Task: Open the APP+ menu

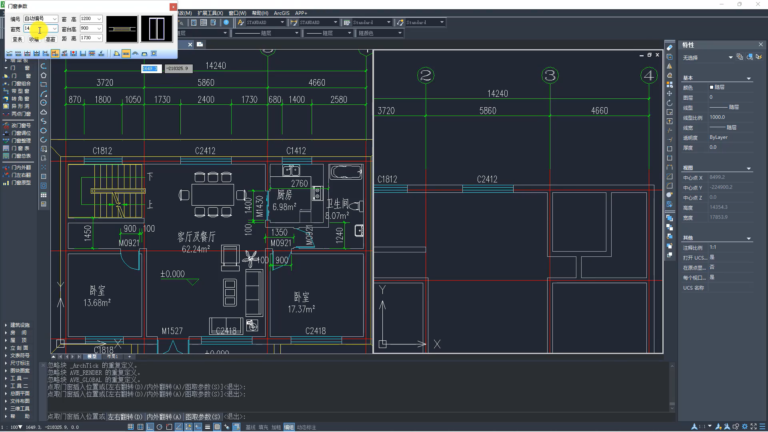Action: (301, 13)
